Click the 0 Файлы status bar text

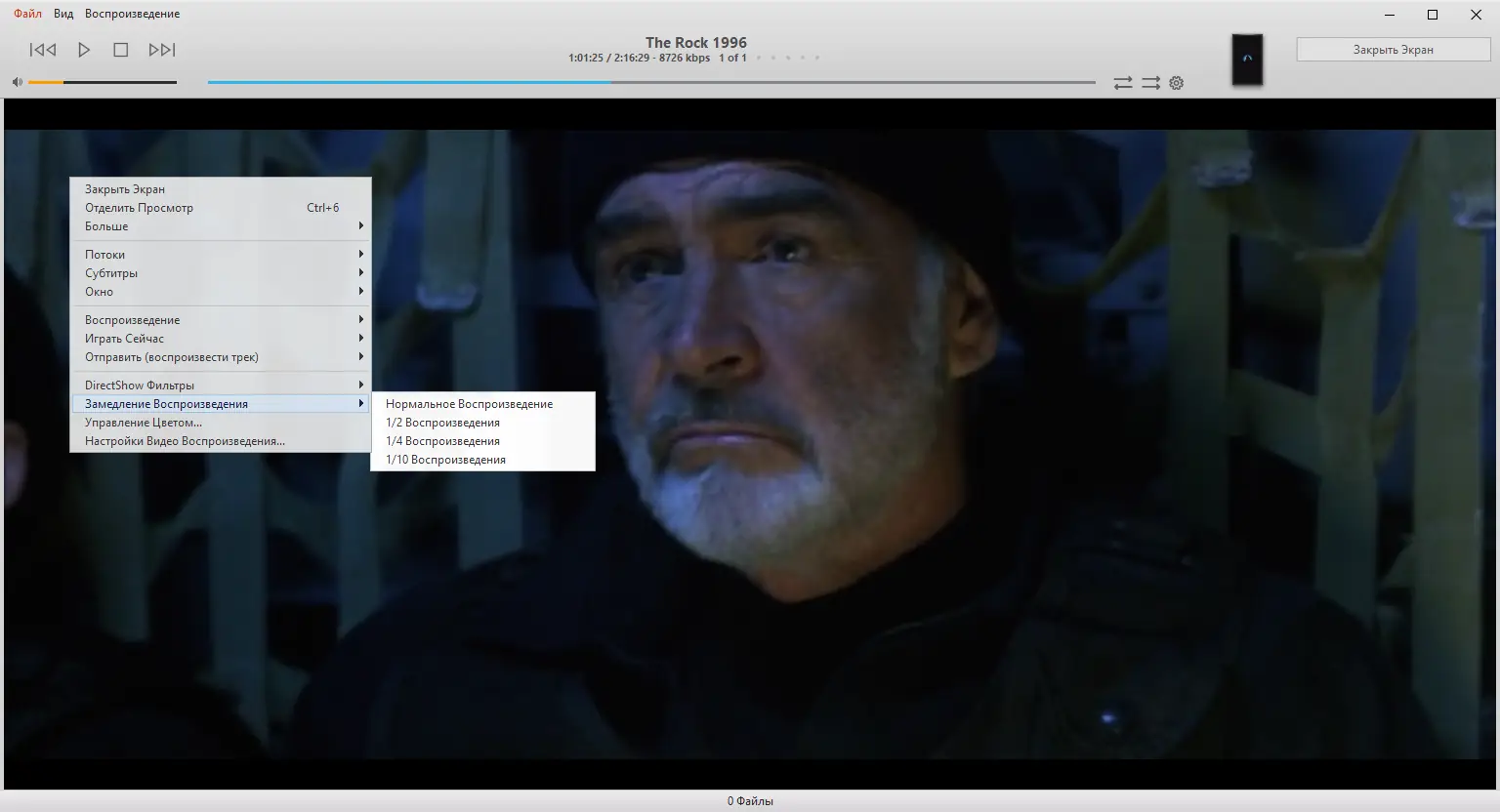click(x=750, y=801)
